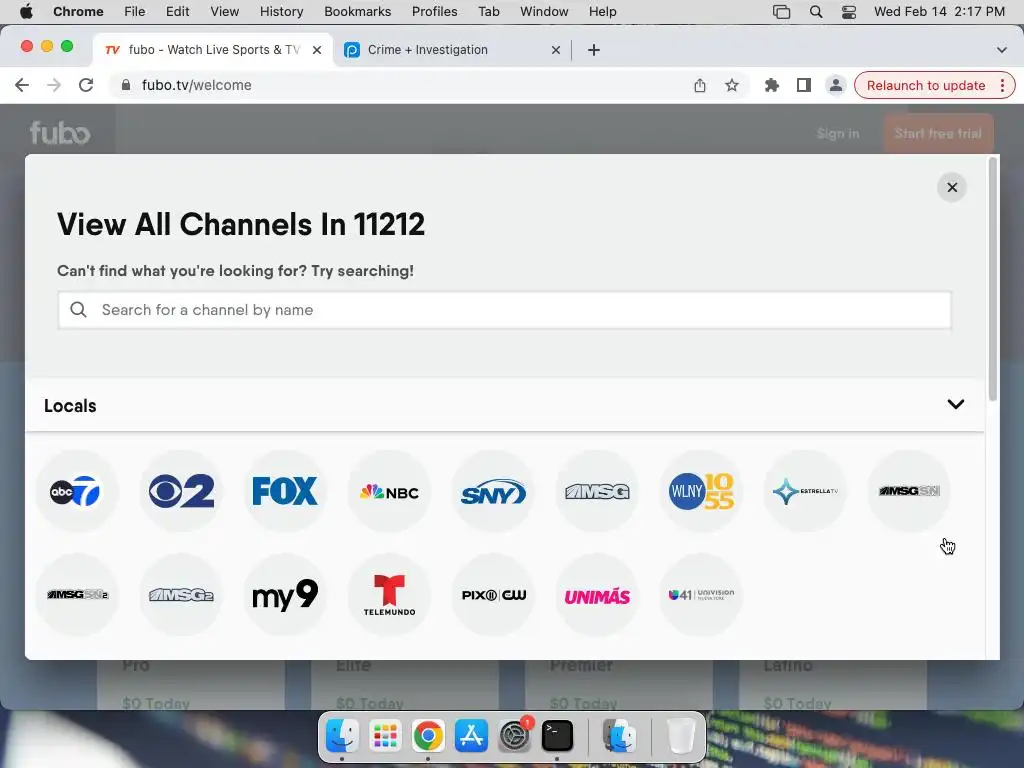Image resolution: width=1024 pixels, height=768 pixels.
Task: Click the MSG channel logo in first row
Action: 597,491
